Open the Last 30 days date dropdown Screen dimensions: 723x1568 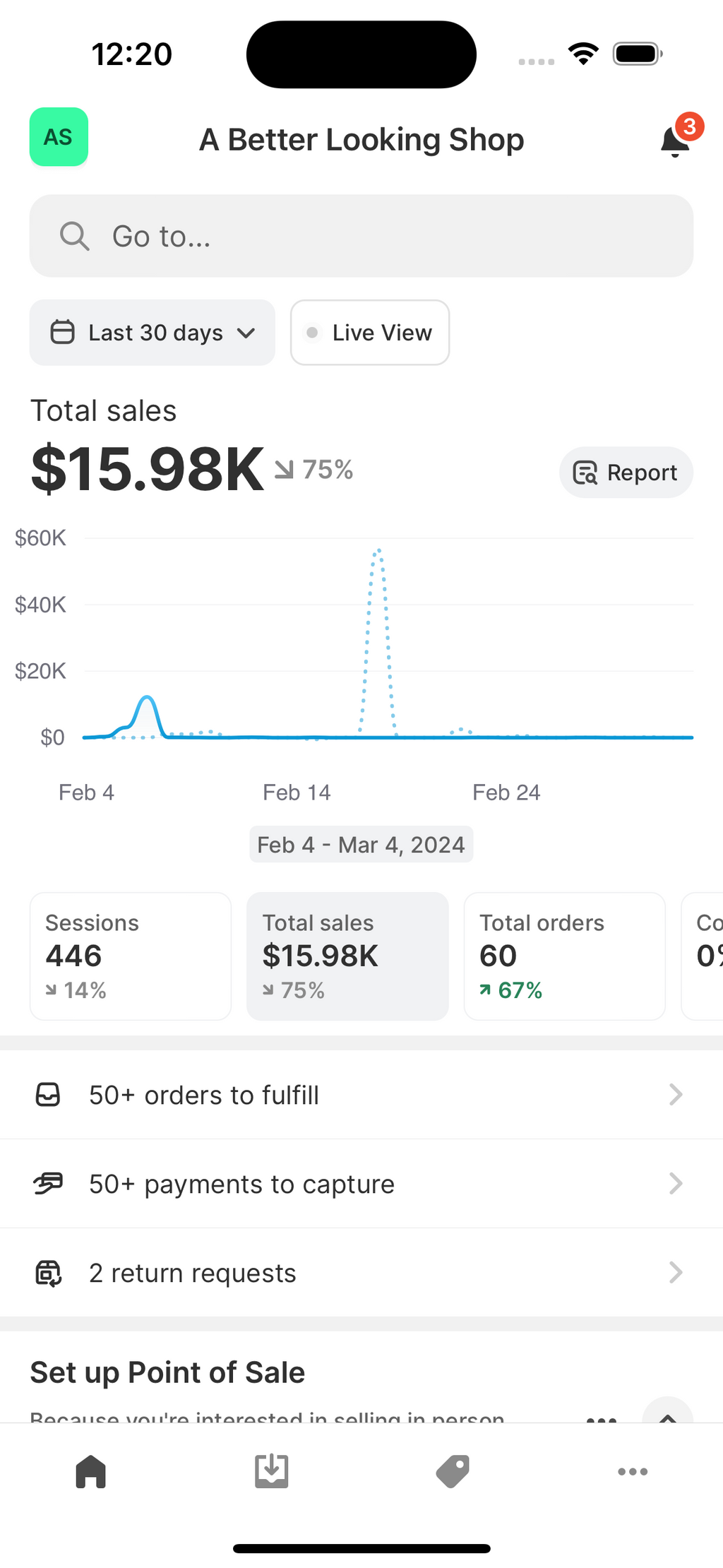click(x=153, y=333)
